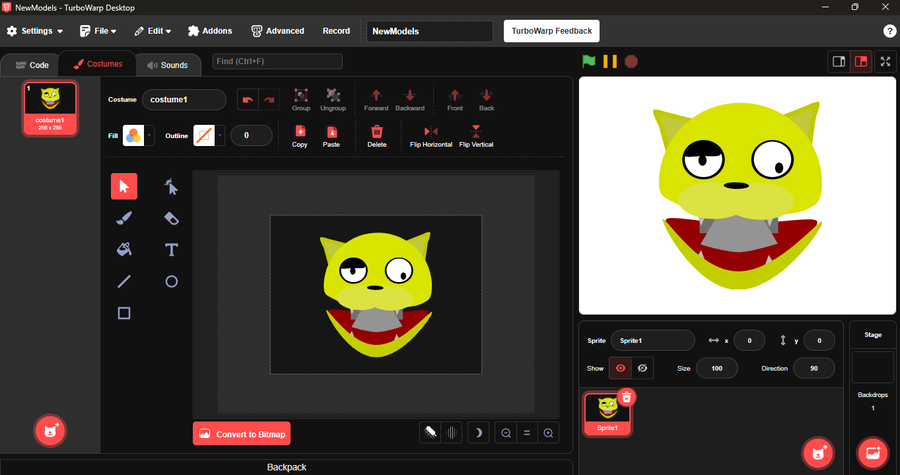Expand the Fill color dropdown arrow

[149, 136]
